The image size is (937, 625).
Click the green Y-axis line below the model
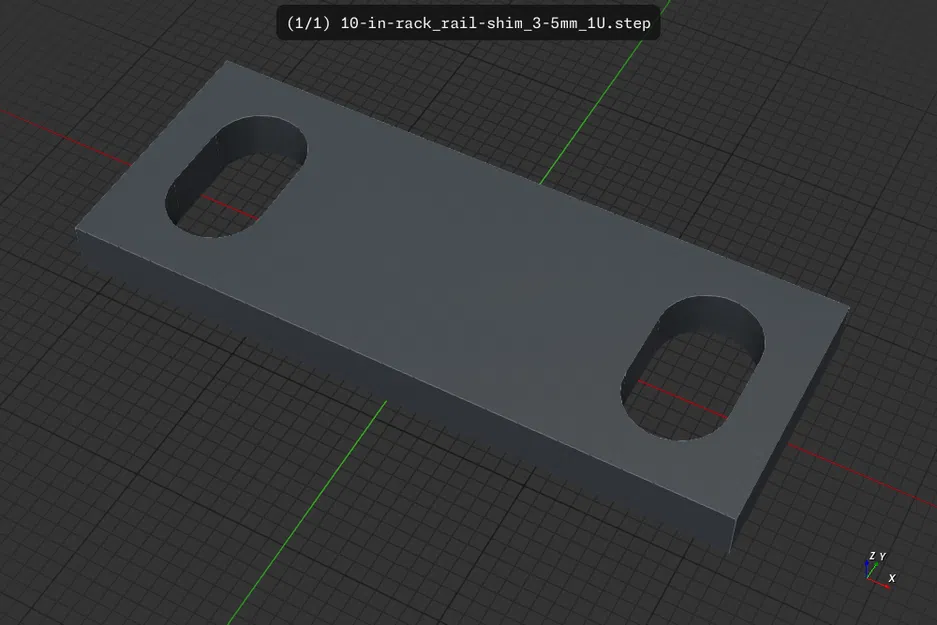point(307,513)
